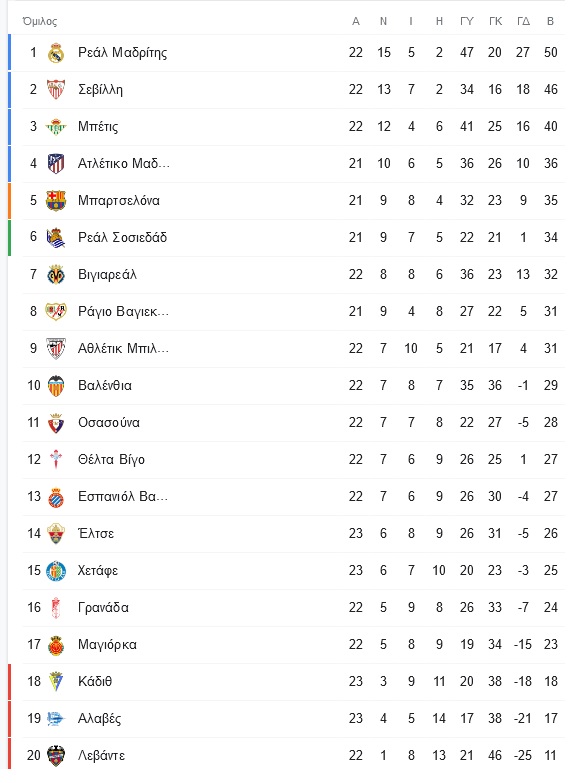Open the Θέλτα Βίγο team link
Viewport: 581px width, 783px height.
click(111, 459)
